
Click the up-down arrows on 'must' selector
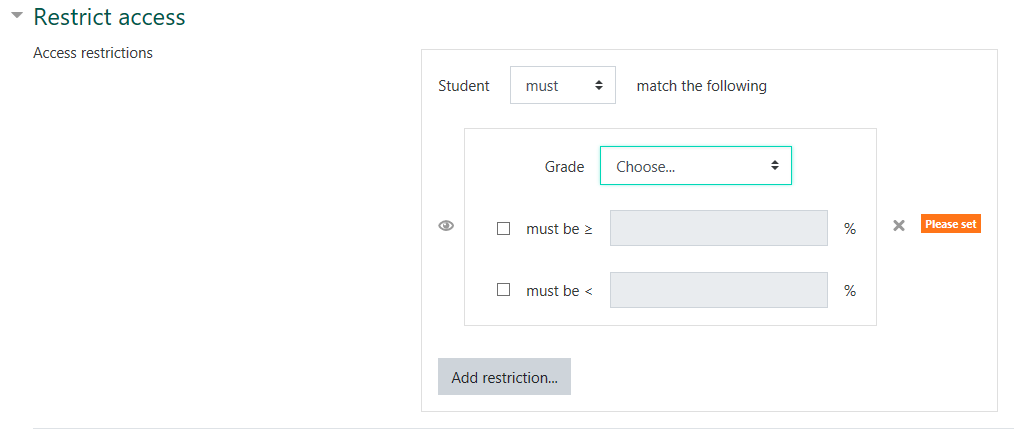click(x=599, y=86)
